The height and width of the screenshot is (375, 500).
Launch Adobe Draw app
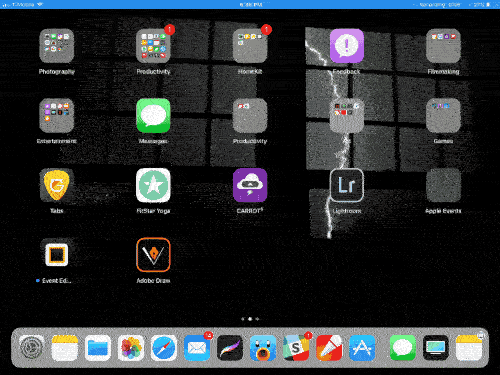pyautogui.click(x=153, y=255)
